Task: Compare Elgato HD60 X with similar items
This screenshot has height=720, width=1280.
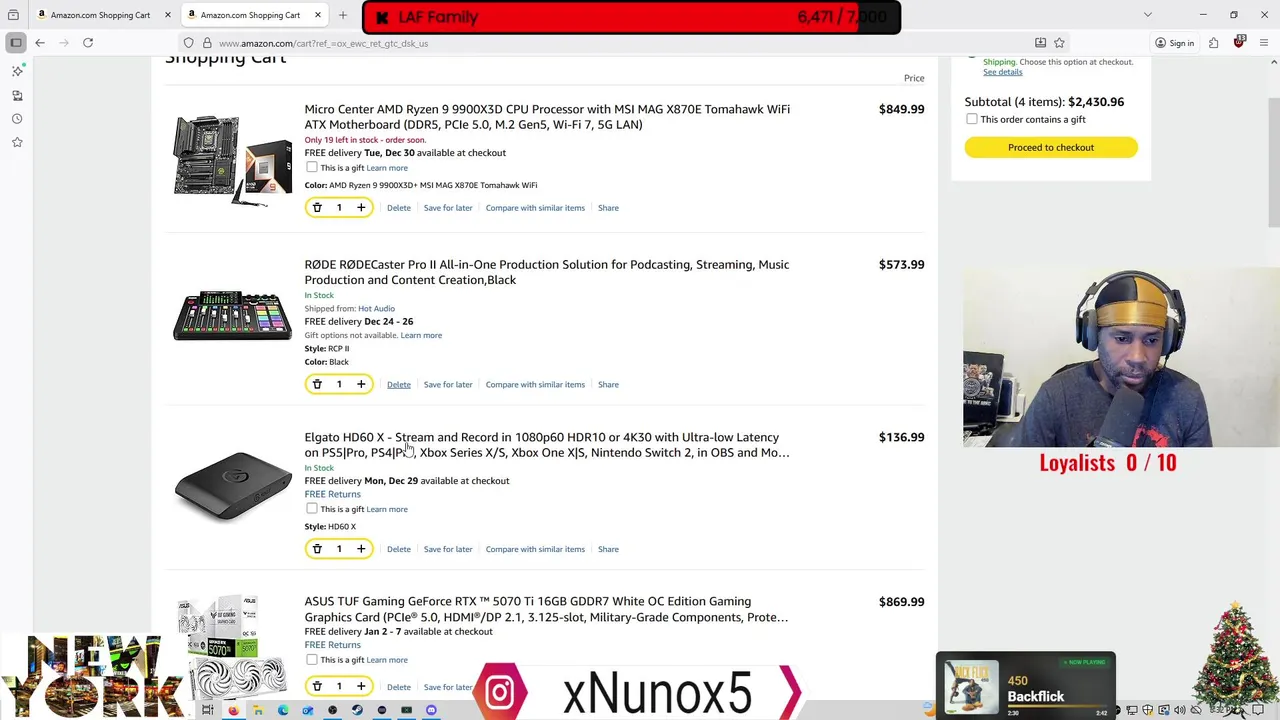Action: 535,549
